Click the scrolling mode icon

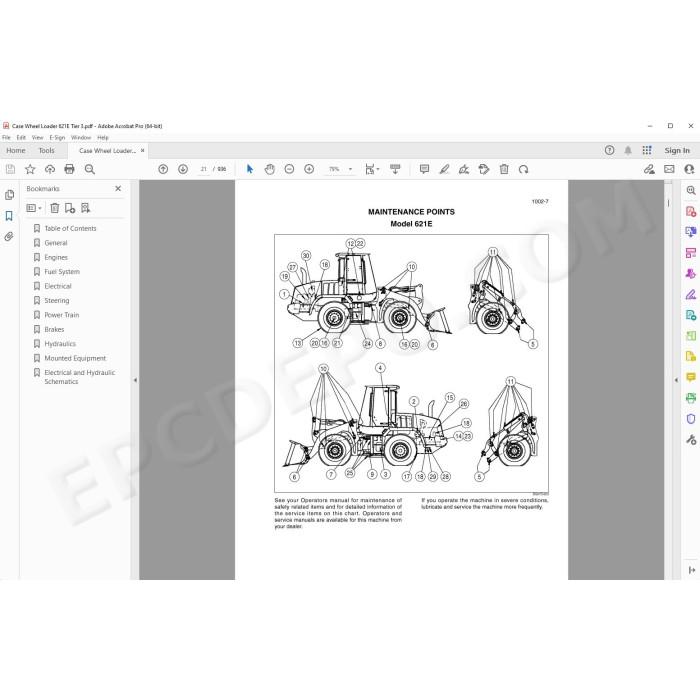(395, 169)
